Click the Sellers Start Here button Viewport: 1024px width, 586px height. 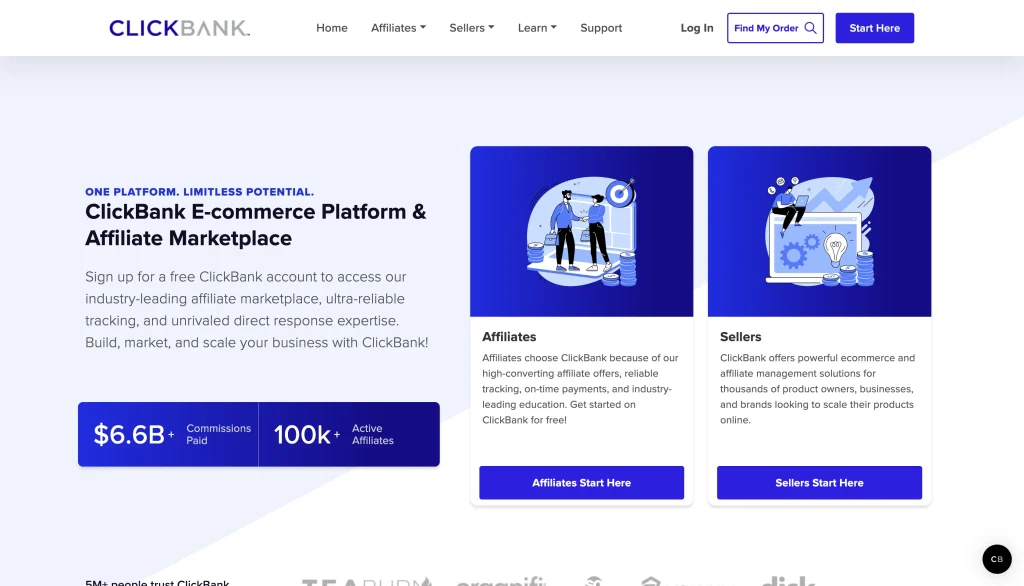(x=819, y=482)
